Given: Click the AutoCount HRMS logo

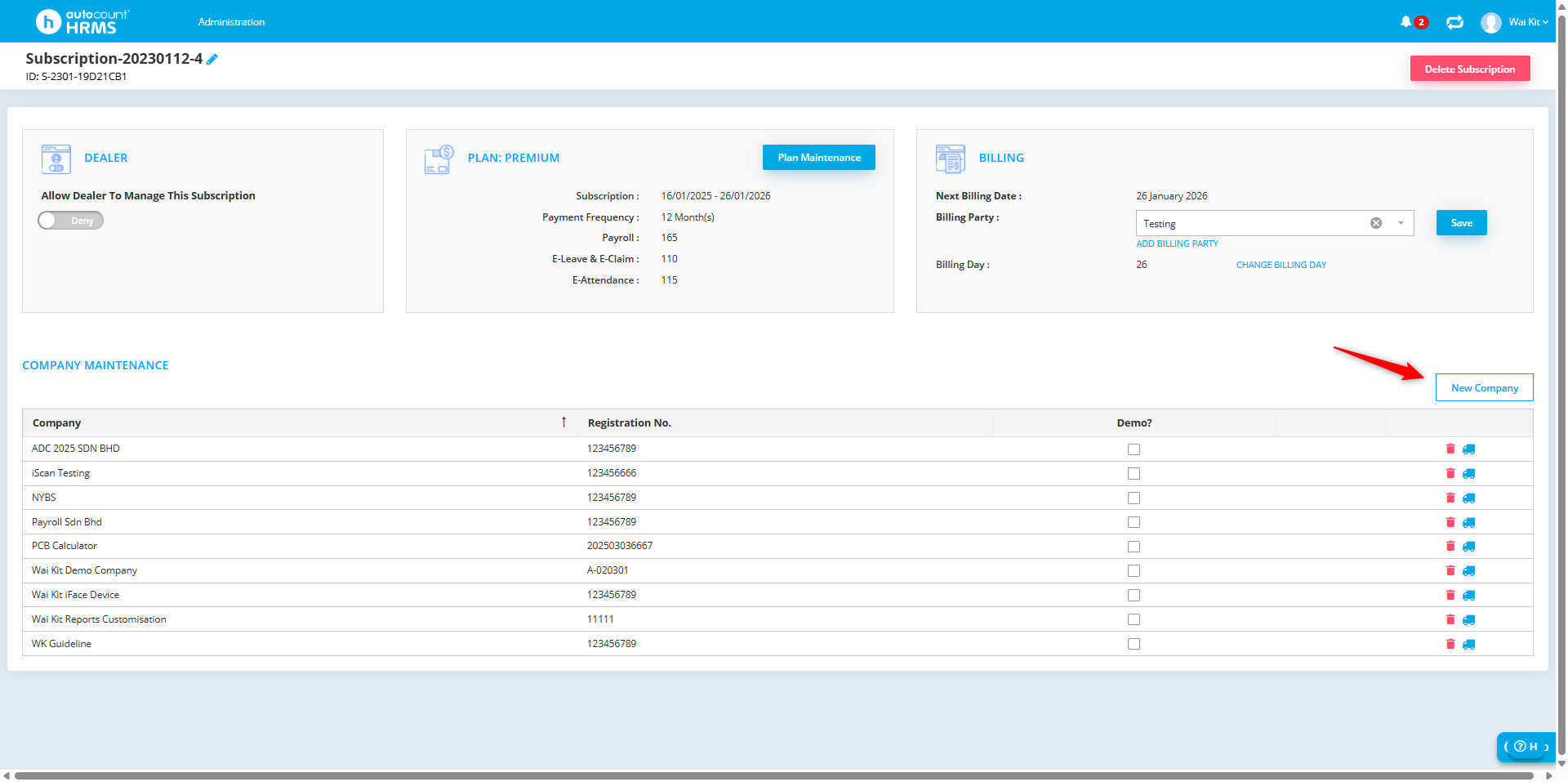Looking at the screenshot, I should coord(82,21).
